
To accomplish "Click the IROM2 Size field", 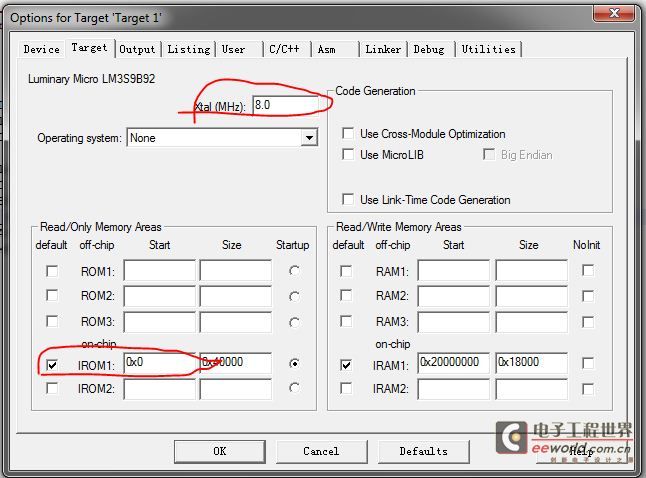I will coord(236,389).
